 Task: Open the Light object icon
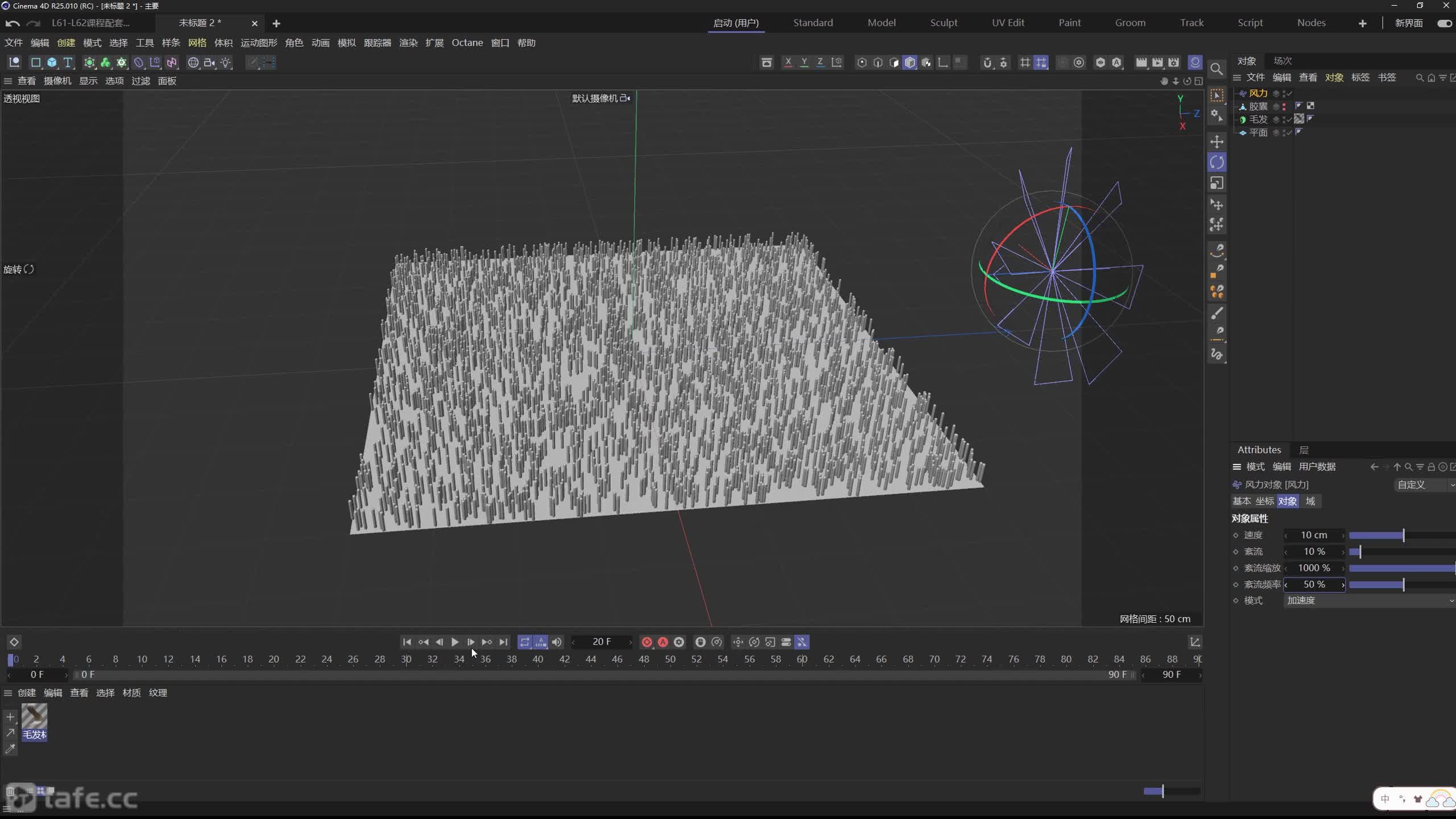point(226,63)
